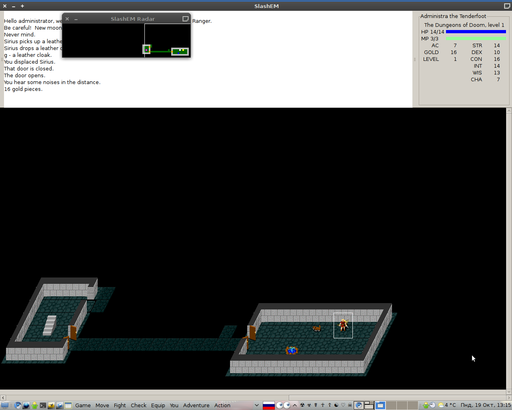Click the message "16 gold pieces."

tap(23, 89)
